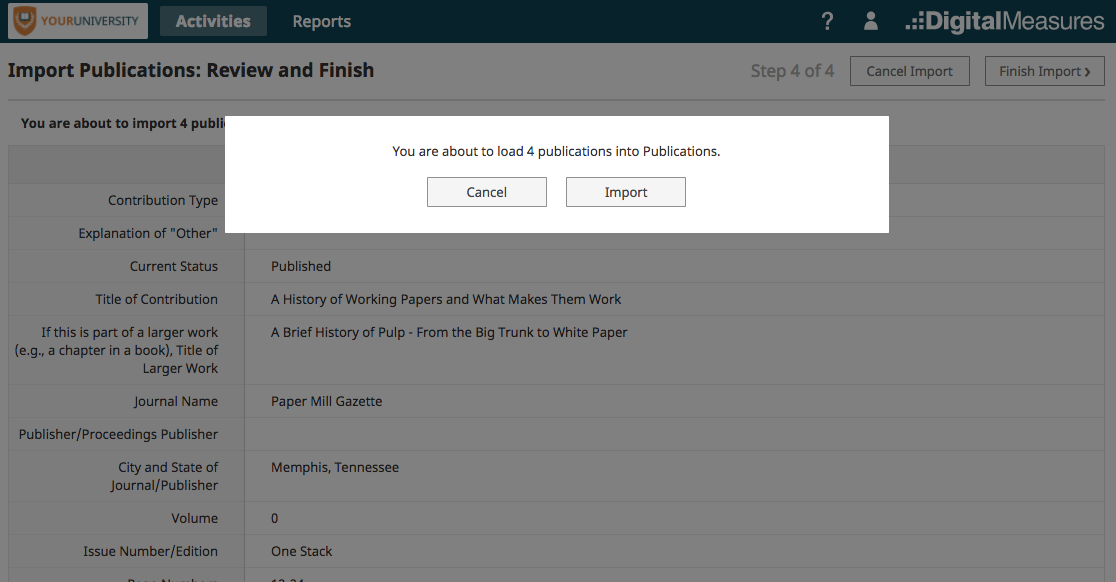
Task: Click the Current Status label
Action: pyautogui.click(x=174, y=266)
